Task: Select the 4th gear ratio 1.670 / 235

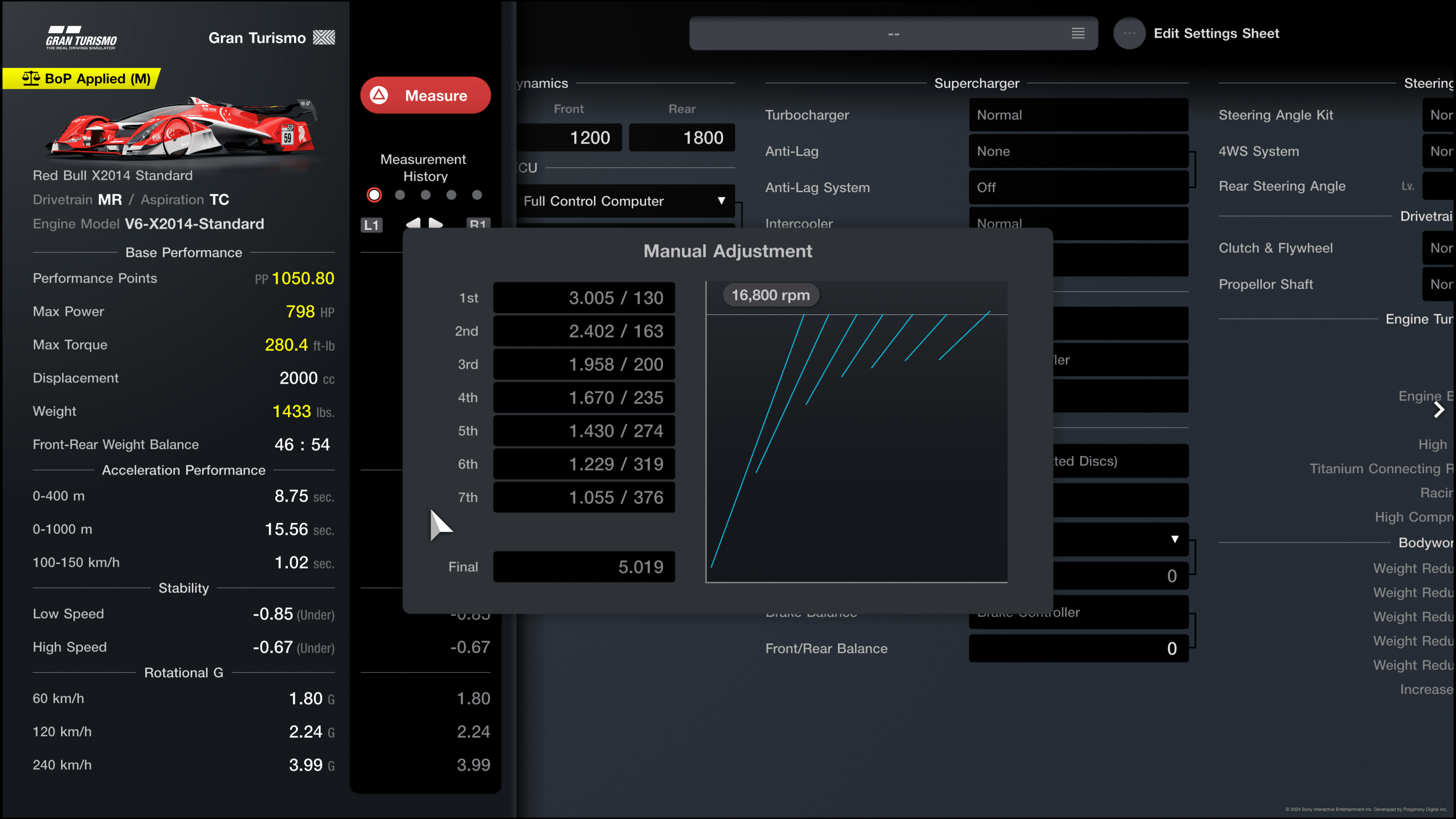Action: [x=584, y=398]
